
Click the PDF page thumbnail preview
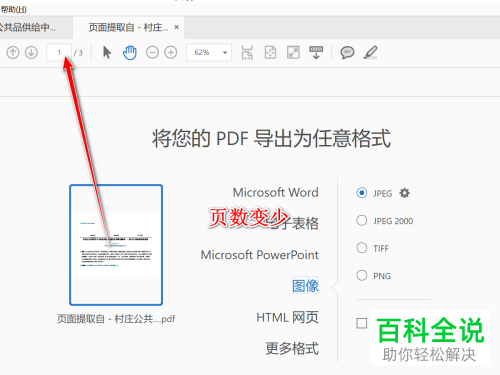(x=116, y=245)
